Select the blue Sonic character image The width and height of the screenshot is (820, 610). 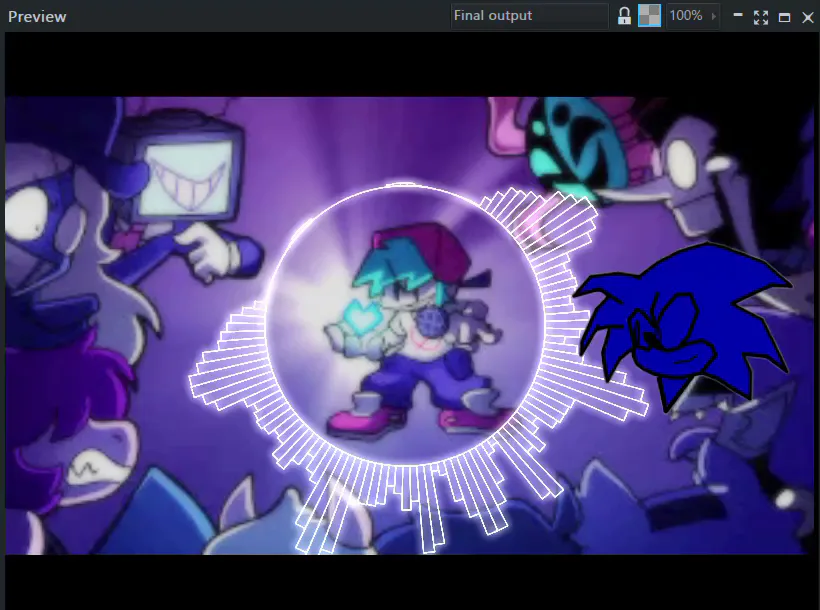(x=684, y=326)
